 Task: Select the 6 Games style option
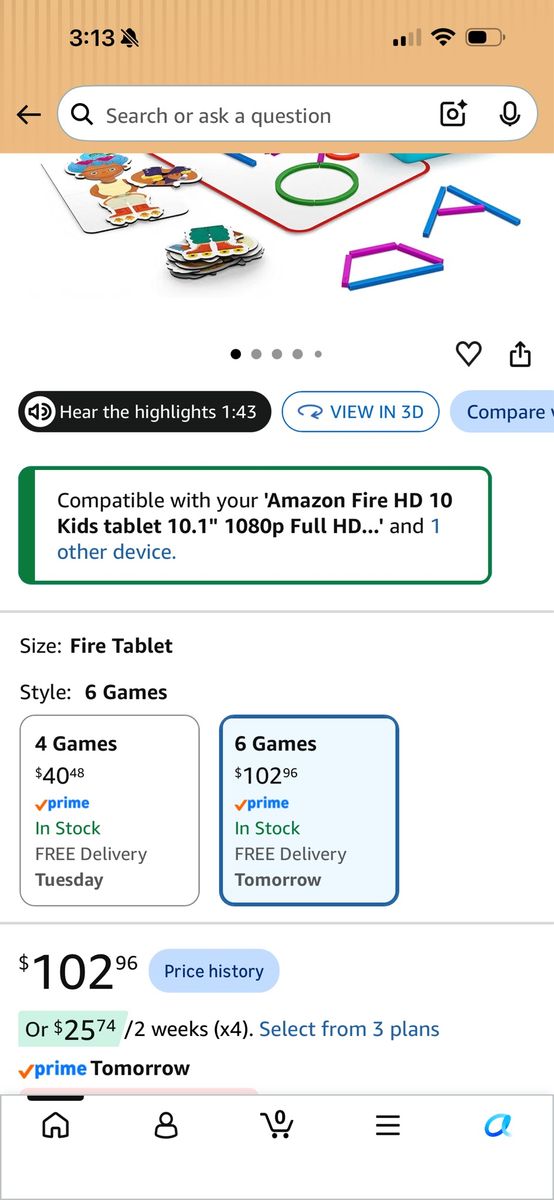coord(309,811)
